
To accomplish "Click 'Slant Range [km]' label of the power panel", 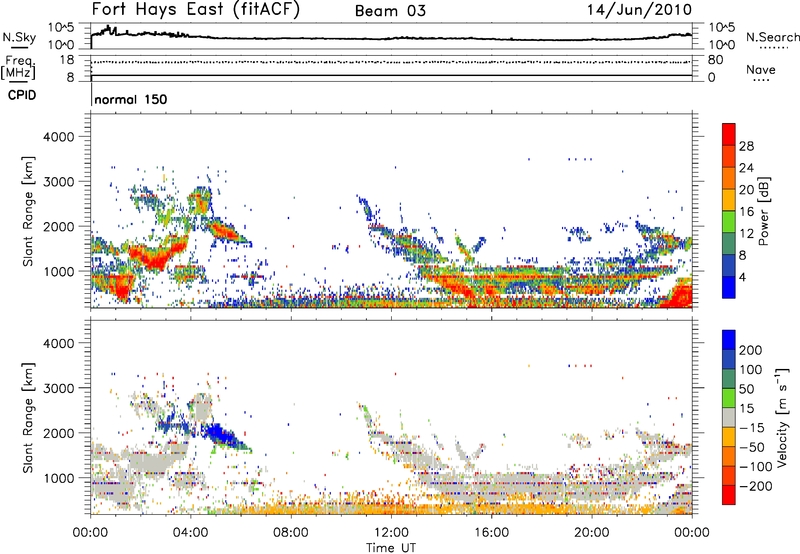I will (x=28, y=211).
